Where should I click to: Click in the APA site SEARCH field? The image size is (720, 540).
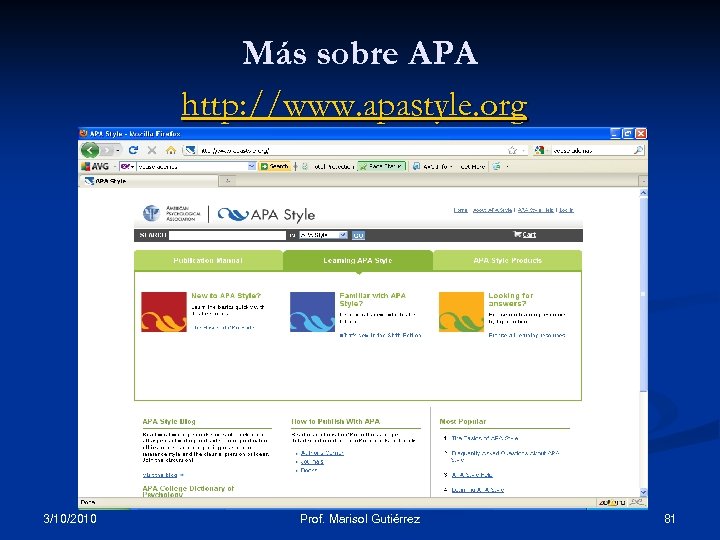[227, 235]
